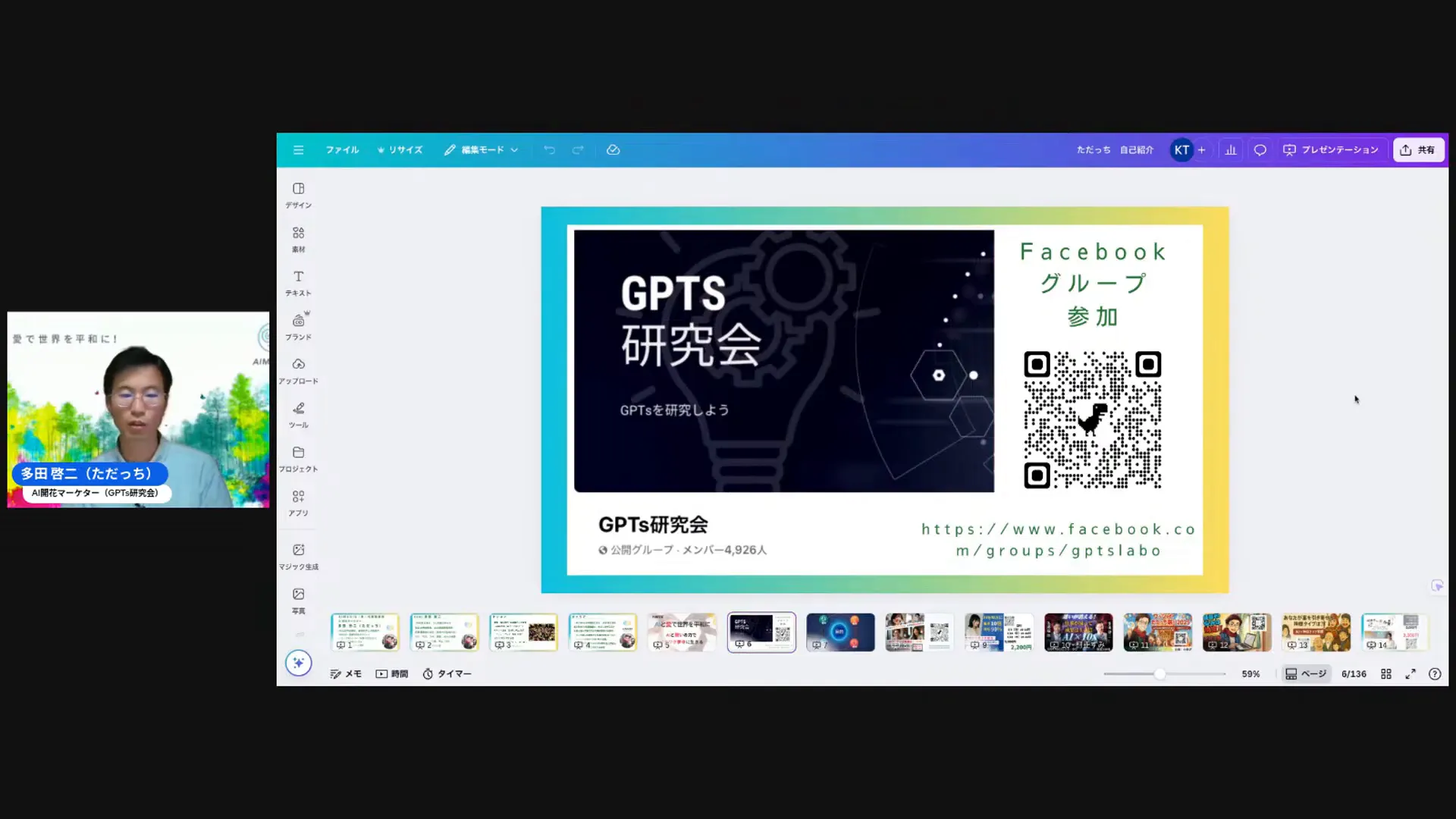Open the grid view icon
Image resolution: width=1456 pixels, height=819 pixels.
[x=1385, y=673]
